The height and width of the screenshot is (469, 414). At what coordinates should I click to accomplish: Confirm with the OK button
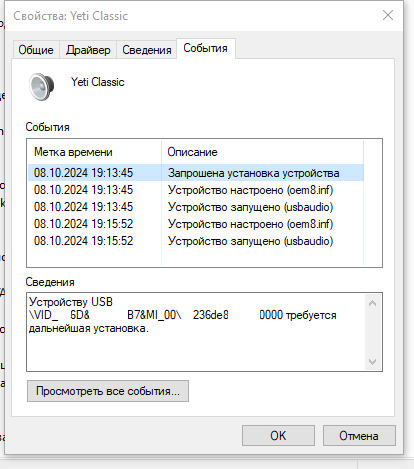278,435
